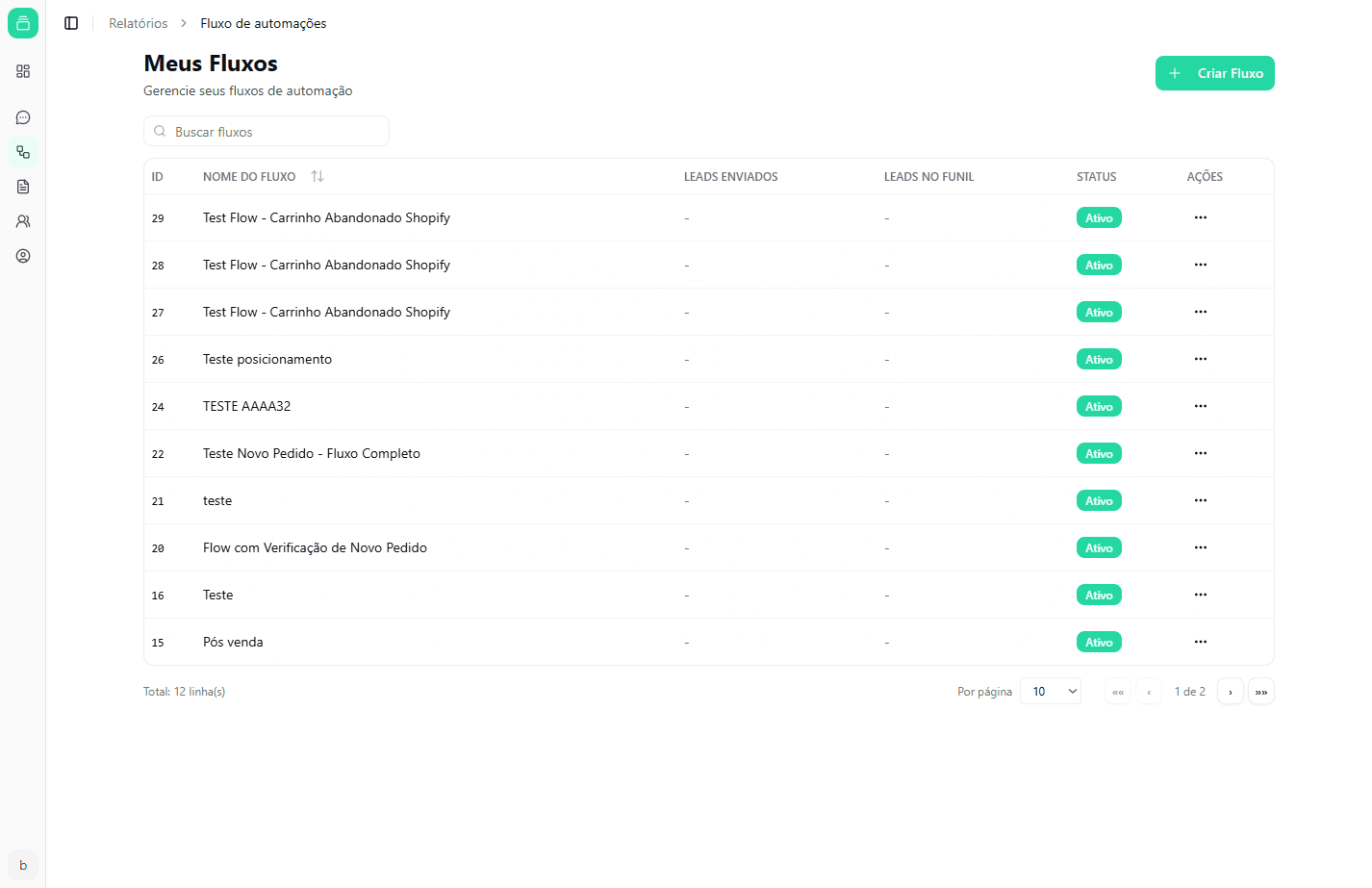Viewport: 1372px width, 888px height.
Task: Open actions menu for Flow com Verificação
Action: [1201, 547]
